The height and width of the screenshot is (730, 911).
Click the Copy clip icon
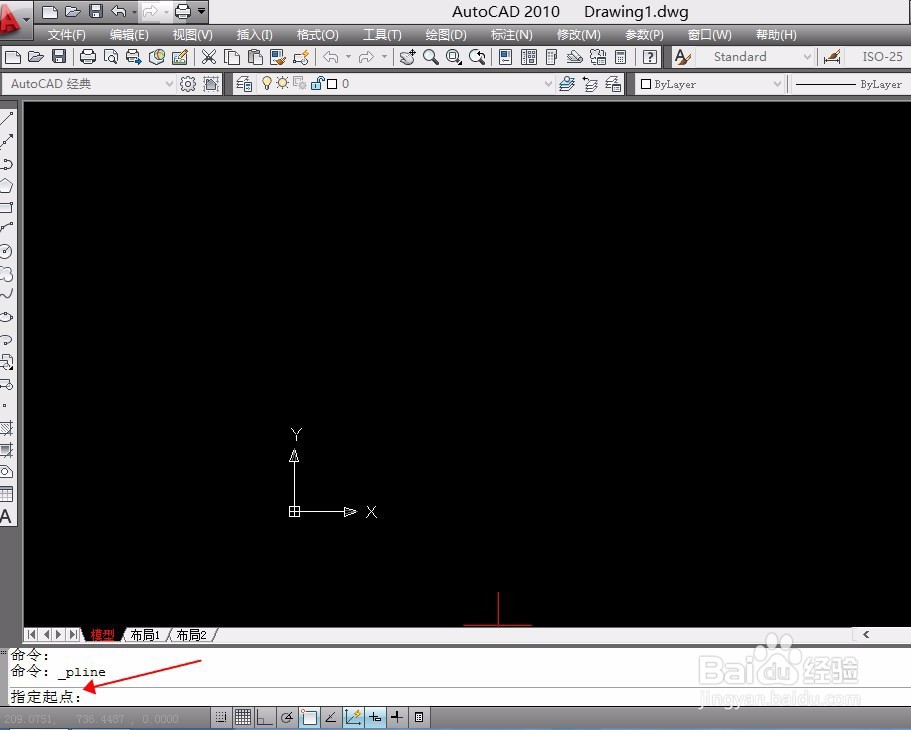click(x=232, y=57)
